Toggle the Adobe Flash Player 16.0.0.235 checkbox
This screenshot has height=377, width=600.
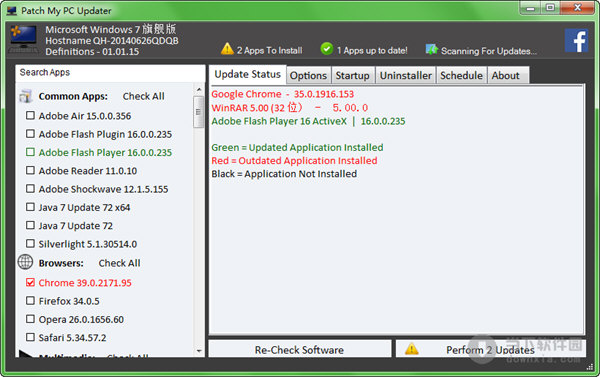pos(30,152)
